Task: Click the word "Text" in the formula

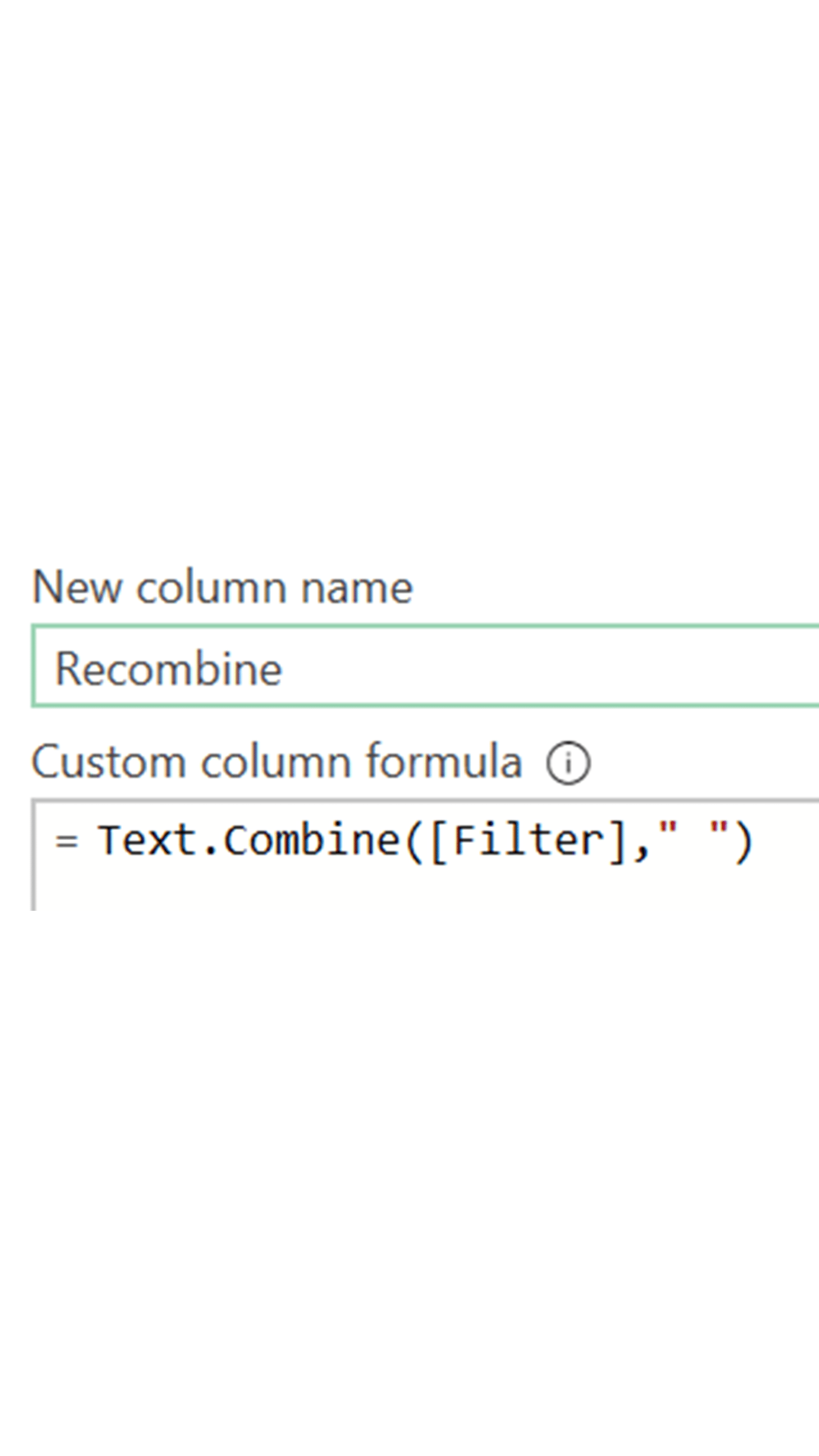Action: [147, 840]
